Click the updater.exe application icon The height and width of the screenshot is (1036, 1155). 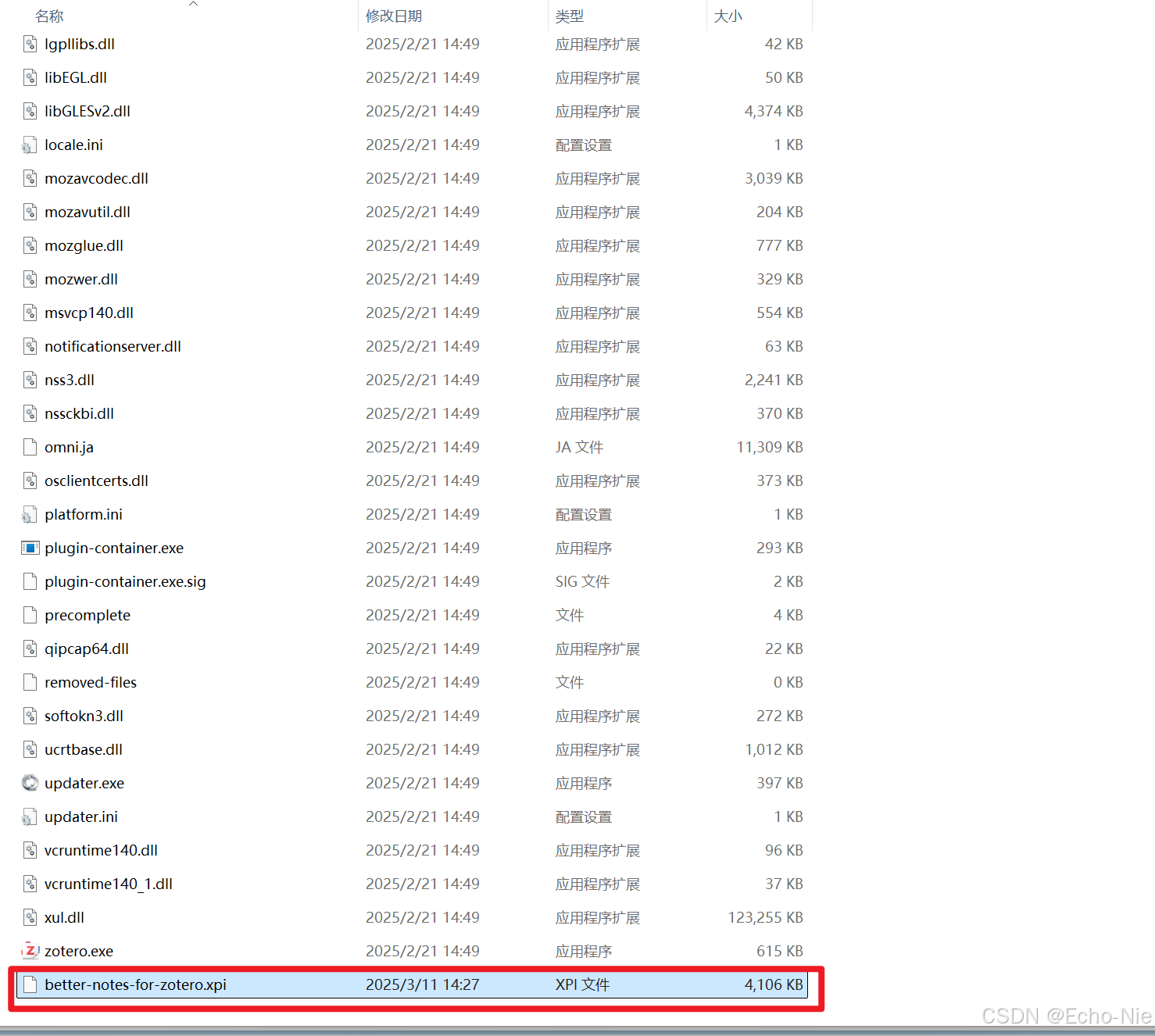tap(30, 783)
